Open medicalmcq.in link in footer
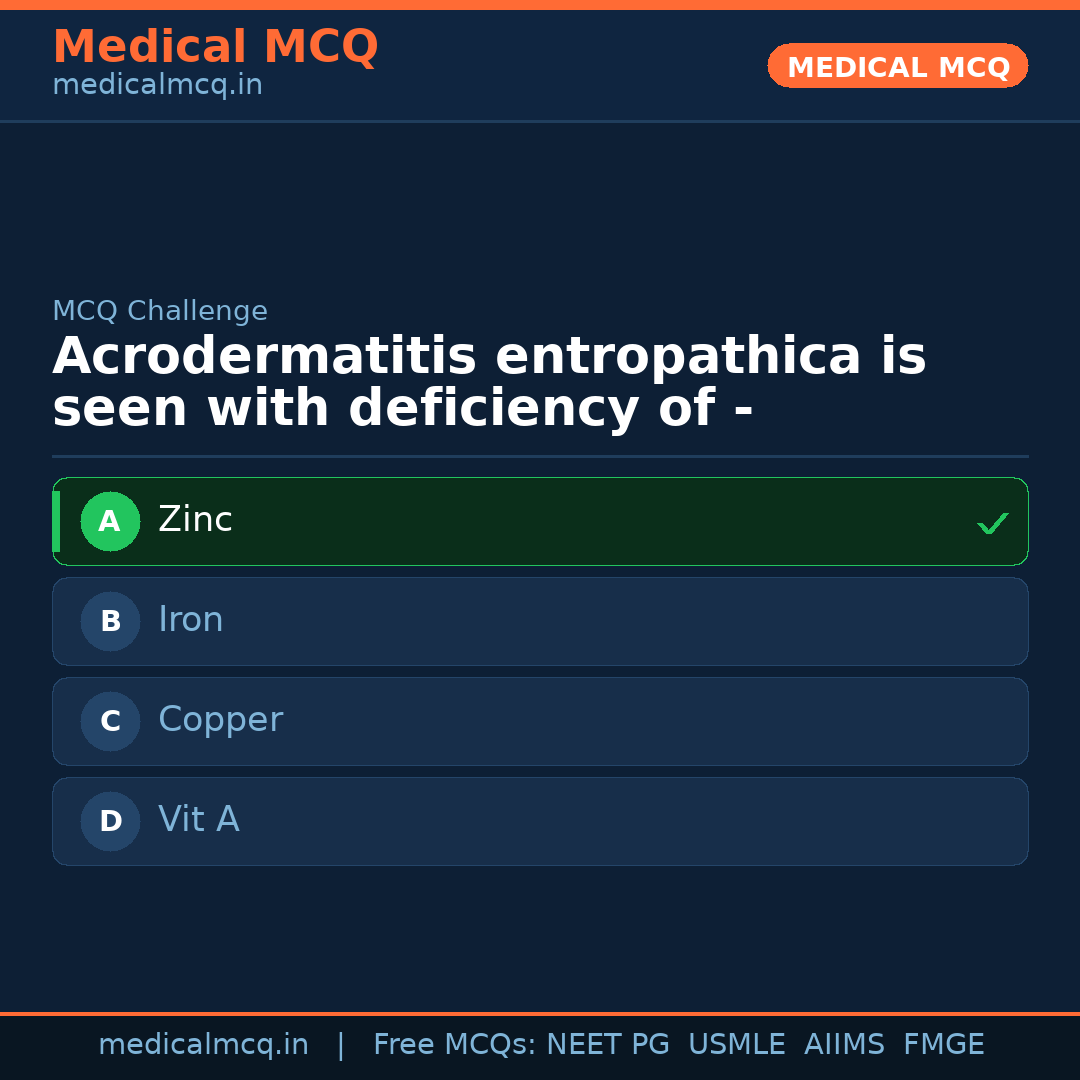This screenshot has width=1080, height=1080. 203,1045
